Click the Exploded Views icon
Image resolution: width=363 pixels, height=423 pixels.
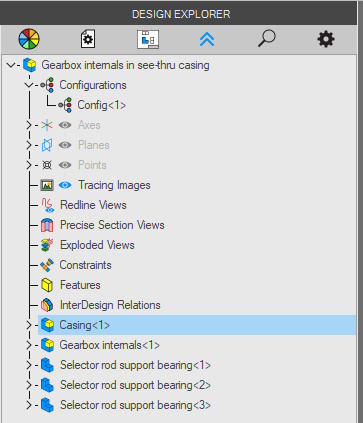(47, 245)
